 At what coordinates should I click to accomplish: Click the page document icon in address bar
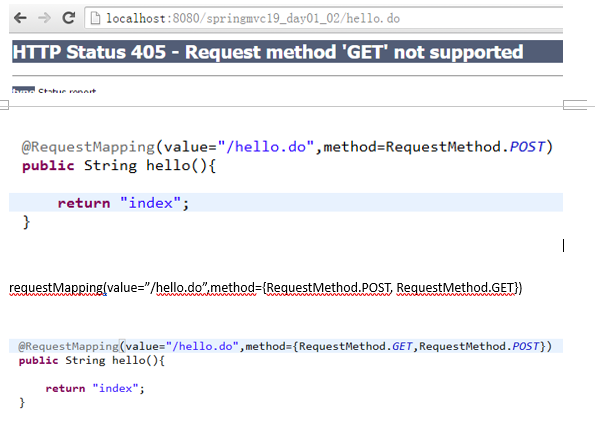[95, 18]
